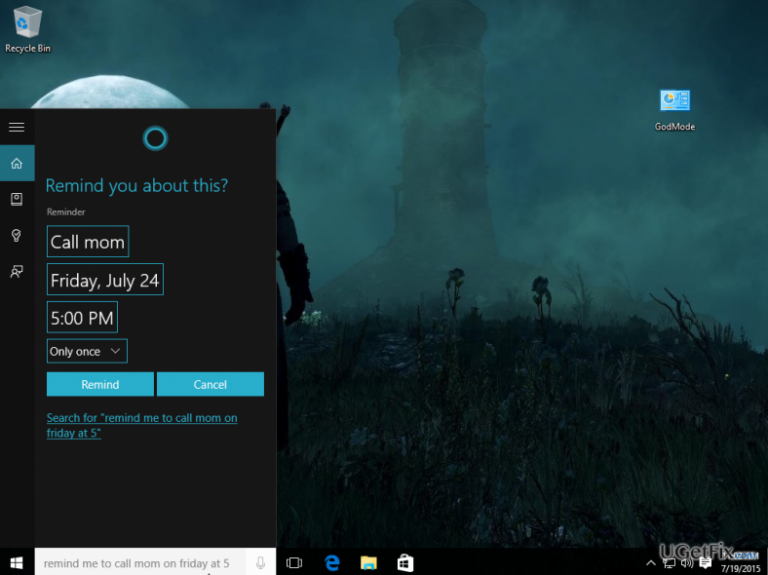Select the Cortana Home icon
The height and width of the screenshot is (575, 768).
(17, 163)
